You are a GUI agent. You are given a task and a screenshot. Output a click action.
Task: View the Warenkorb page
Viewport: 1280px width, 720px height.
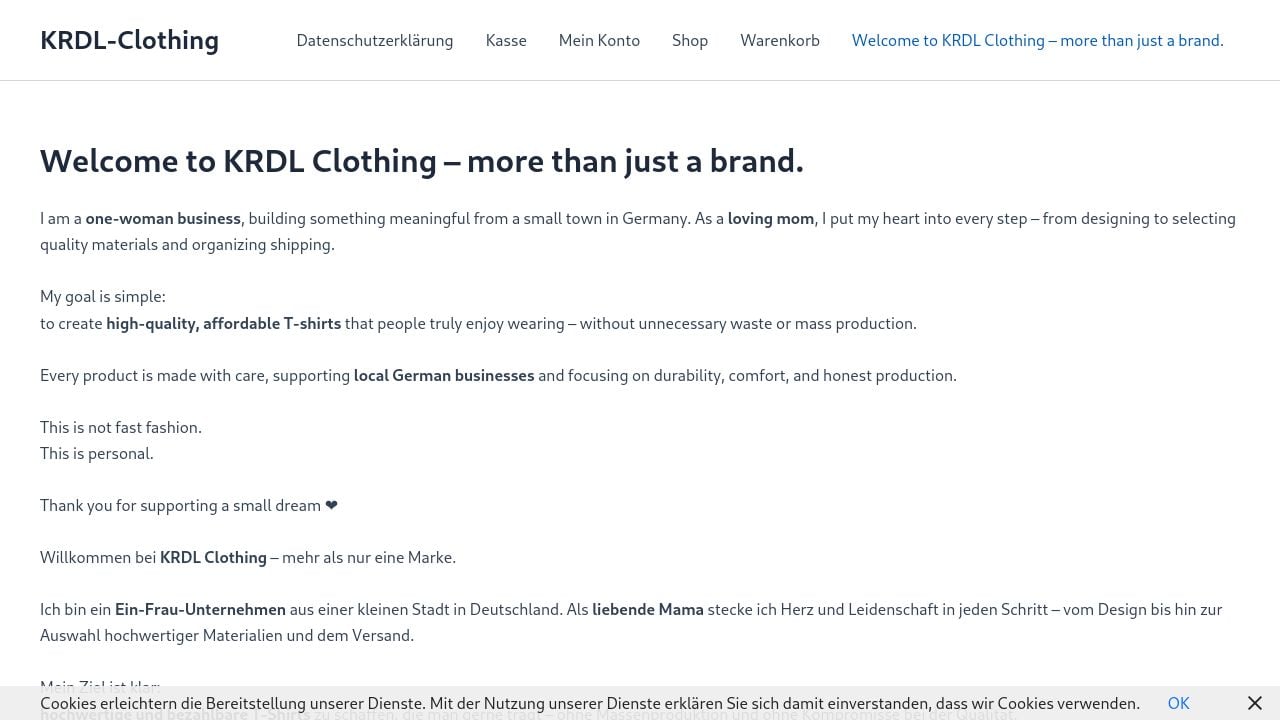tap(780, 40)
